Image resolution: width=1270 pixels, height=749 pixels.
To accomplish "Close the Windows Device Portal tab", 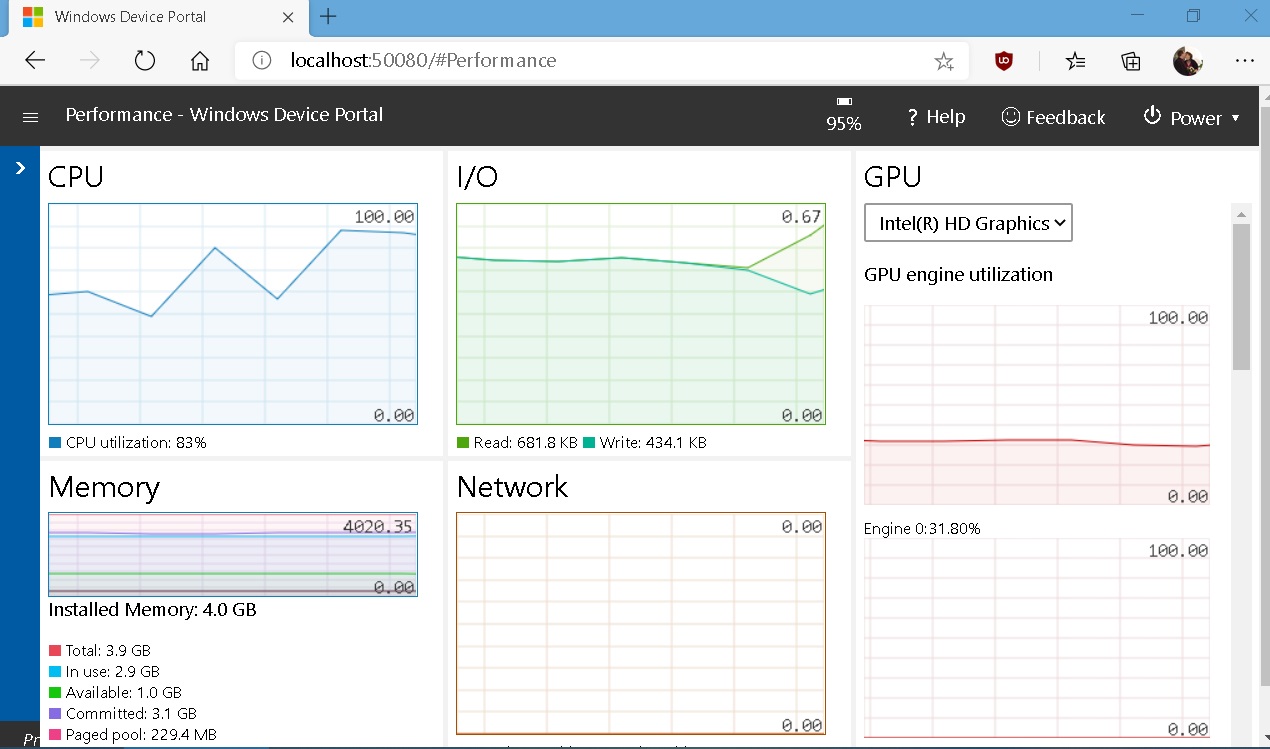I will tap(288, 17).
